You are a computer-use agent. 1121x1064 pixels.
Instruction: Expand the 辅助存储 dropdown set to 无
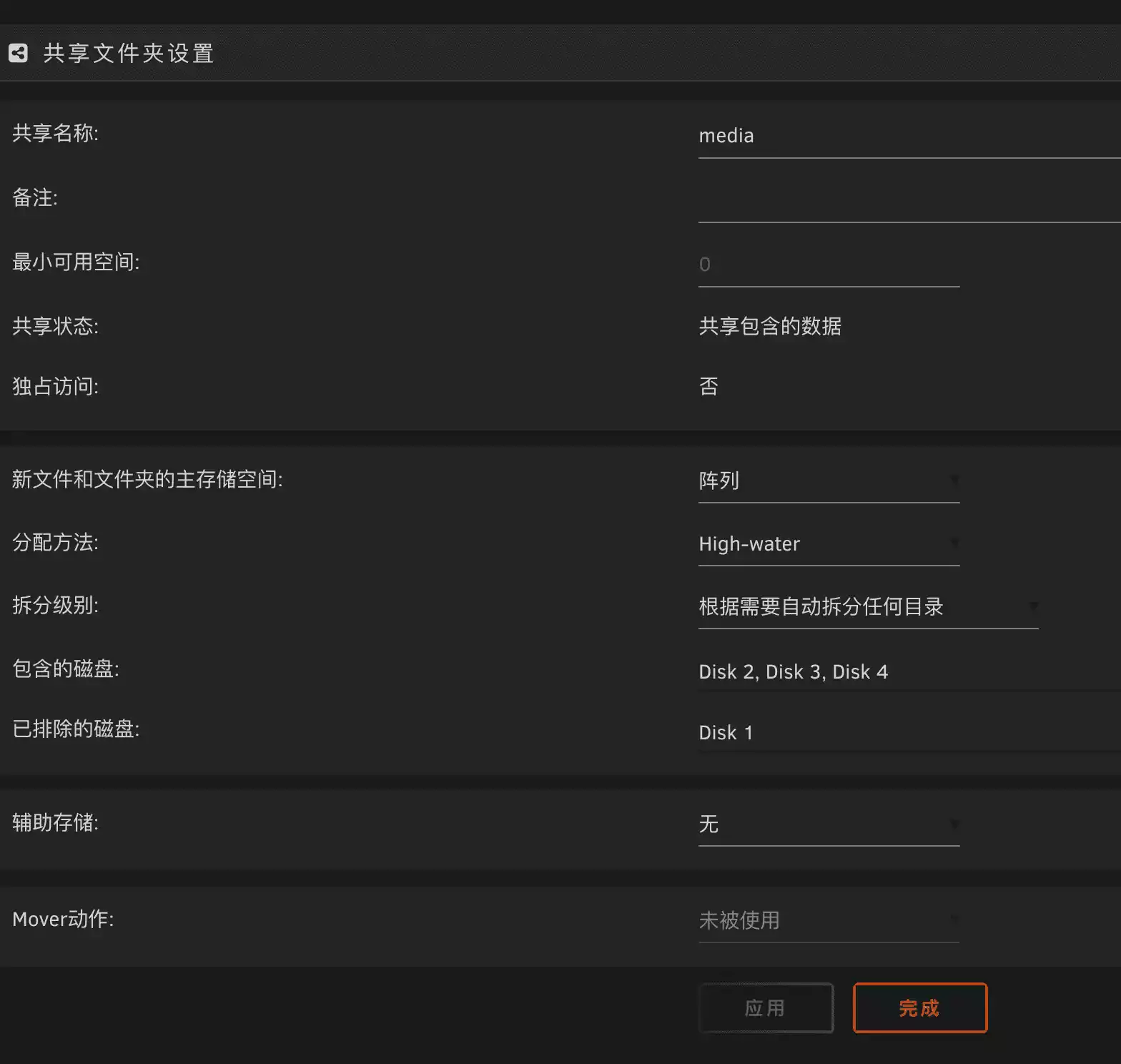(x=828, y=824)
